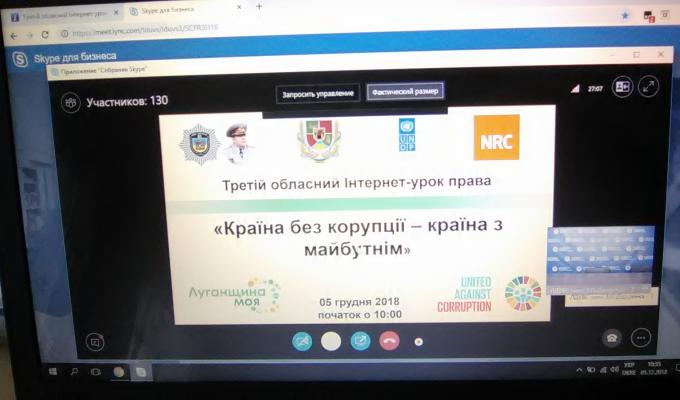Click the Skype для бизнеса logo icon
The height and width of the screenshot is (400, 680).
coord(20,59)
